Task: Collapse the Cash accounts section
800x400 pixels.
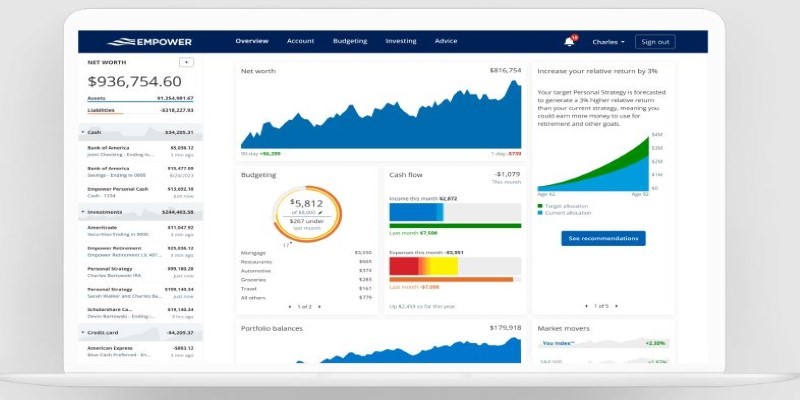Action: [x=83, y=132]
